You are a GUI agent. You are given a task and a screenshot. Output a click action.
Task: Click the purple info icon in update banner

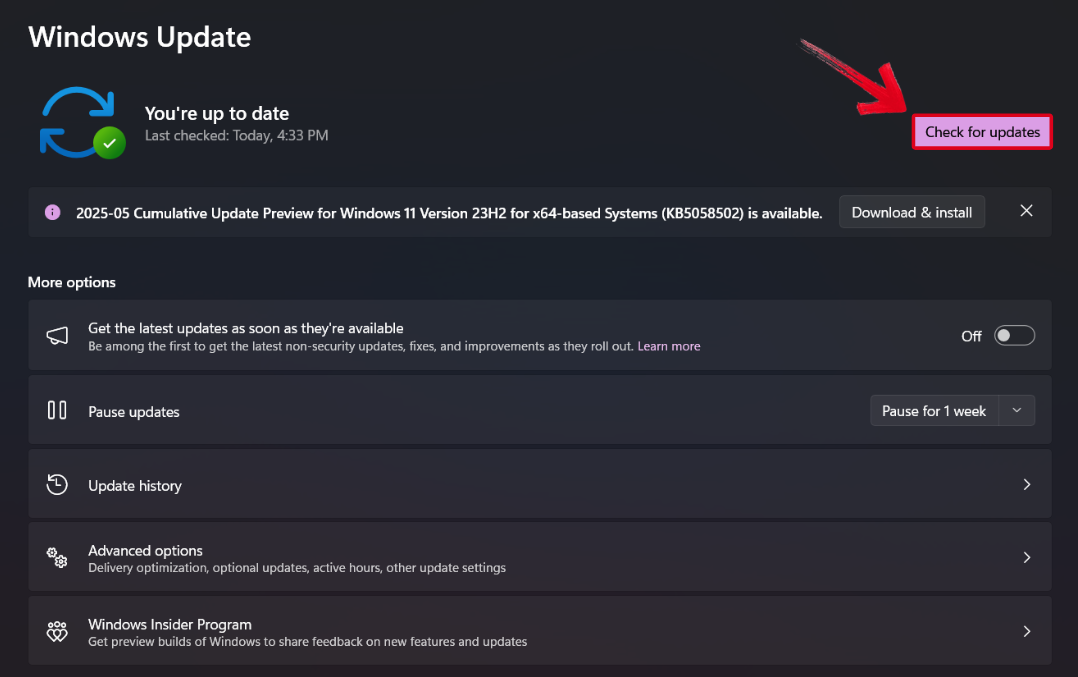pyautogui.click(x=52, y=212)
